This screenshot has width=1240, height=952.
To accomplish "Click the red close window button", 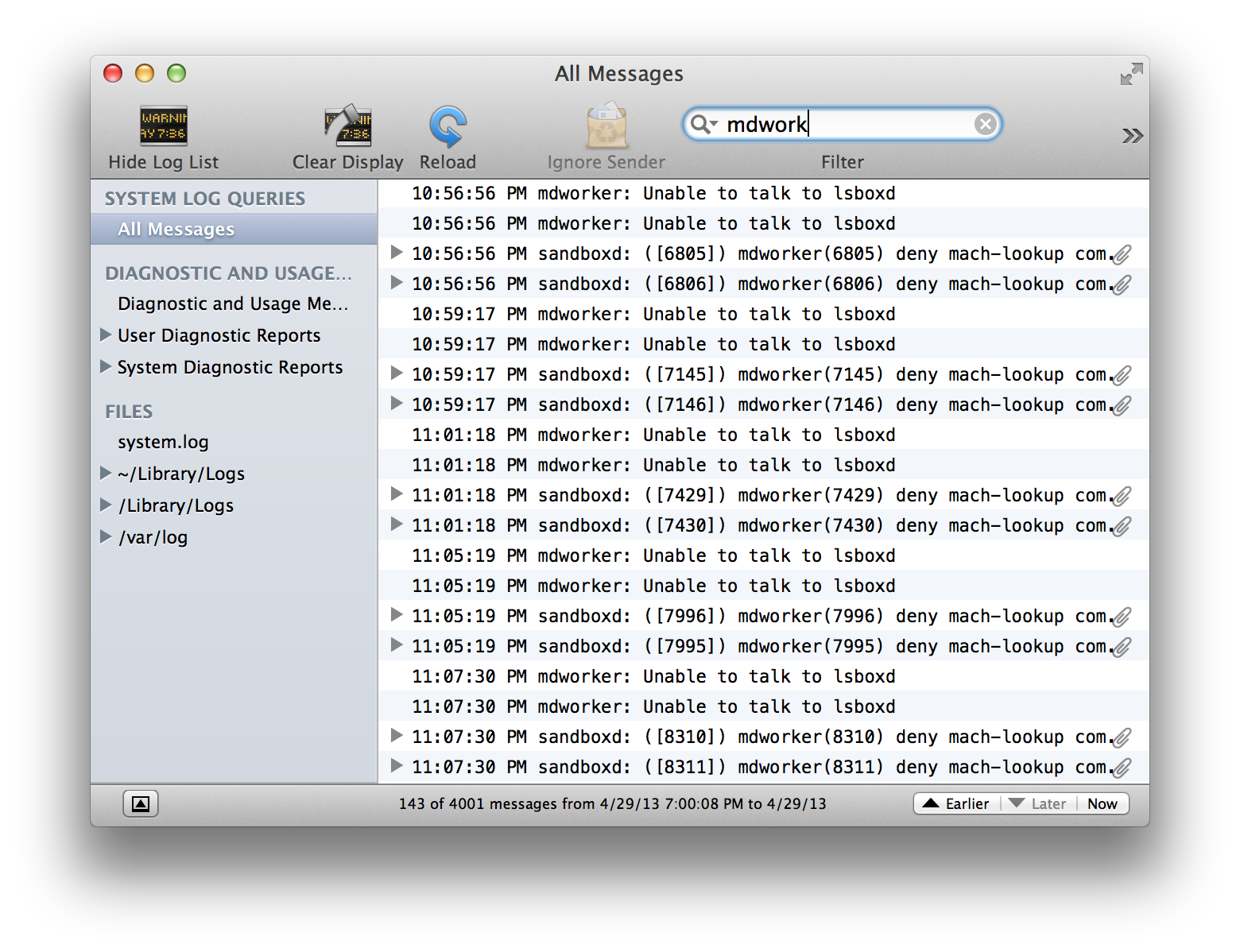I will tap(113, 73).
